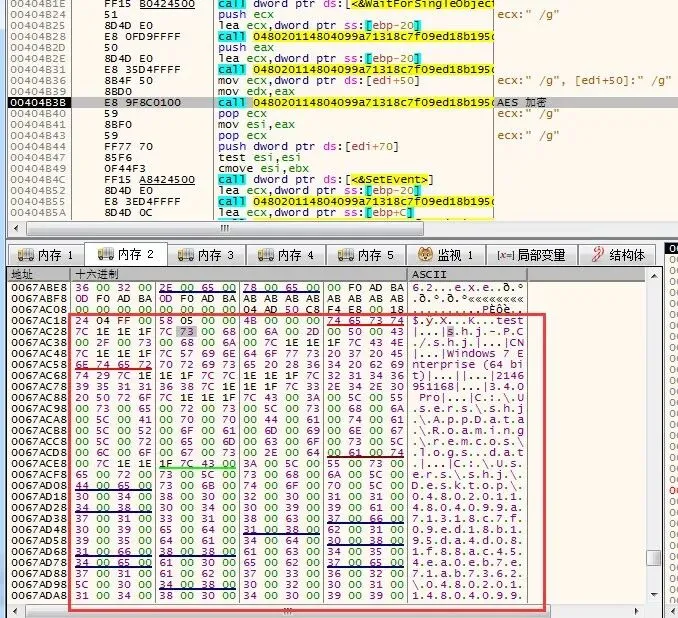Select disassembly address 00404B4C
Image resolution: width=678 pixels, height=618 pixels.
click(38, 179)
